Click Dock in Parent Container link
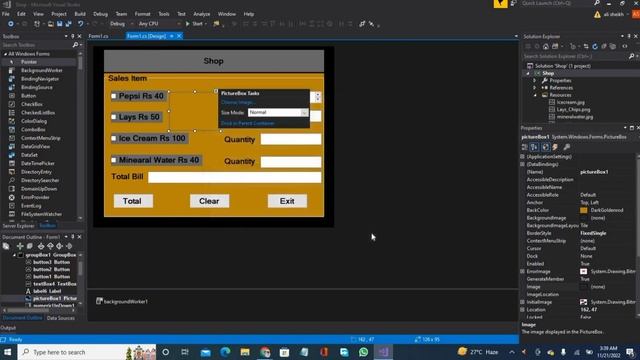 pyautogui.click(x=248, y=123)
